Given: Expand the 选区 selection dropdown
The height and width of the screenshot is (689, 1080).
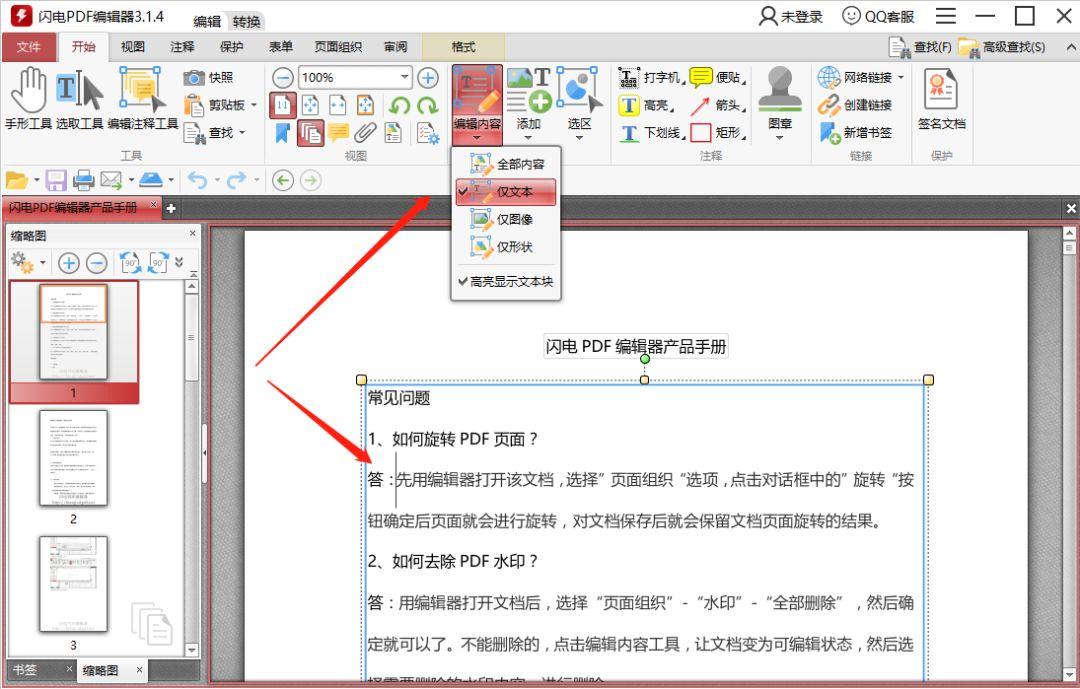Looking at the screenshot, I should click(x=579, y=138).
